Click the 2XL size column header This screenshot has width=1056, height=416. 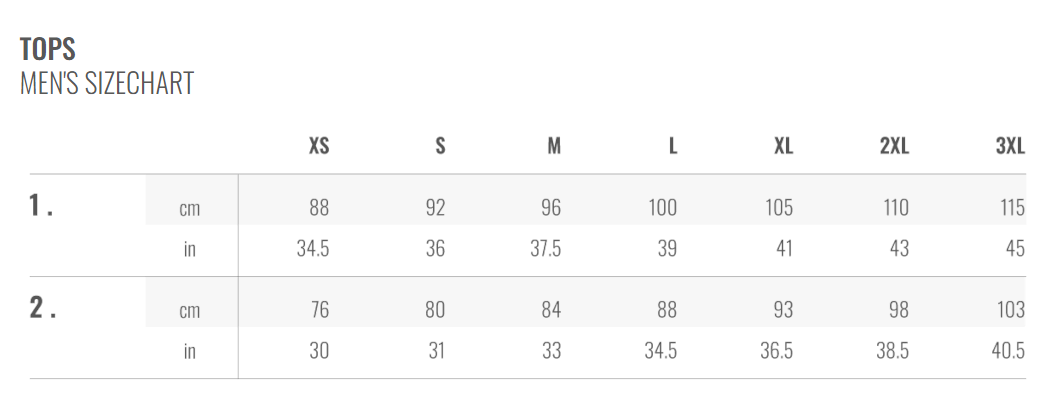pyautogui.click(x=894, y=146)
